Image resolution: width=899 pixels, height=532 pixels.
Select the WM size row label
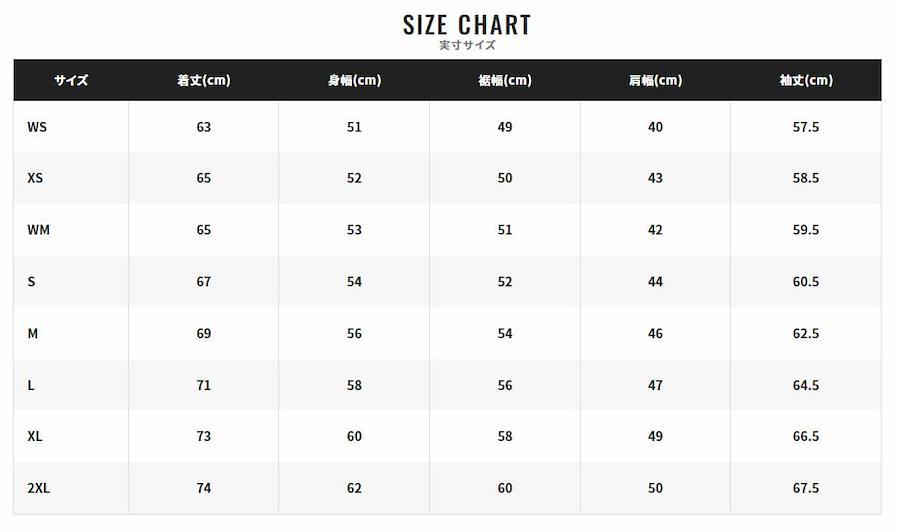tap(38, 230)
